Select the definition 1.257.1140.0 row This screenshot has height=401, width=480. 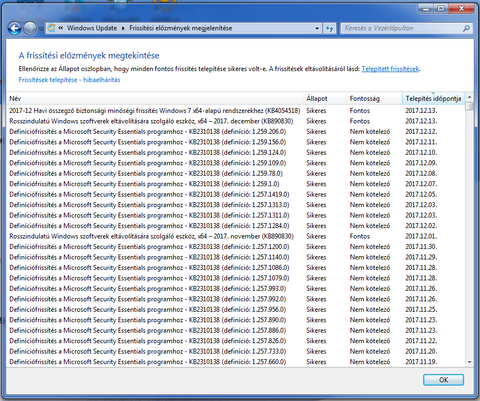235,257
